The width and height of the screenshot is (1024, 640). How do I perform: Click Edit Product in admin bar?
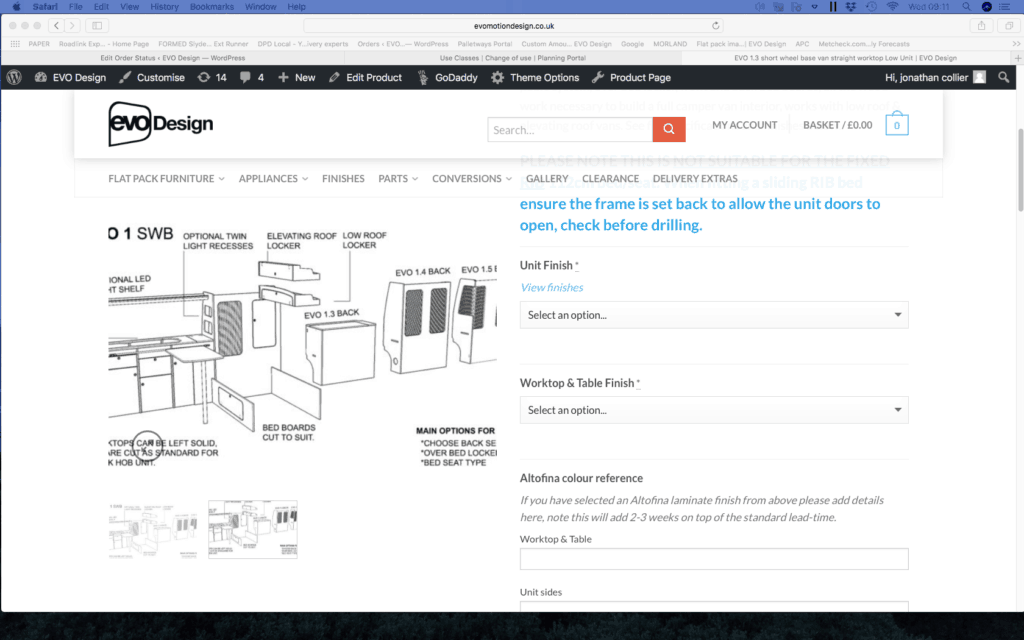[366, 77]
